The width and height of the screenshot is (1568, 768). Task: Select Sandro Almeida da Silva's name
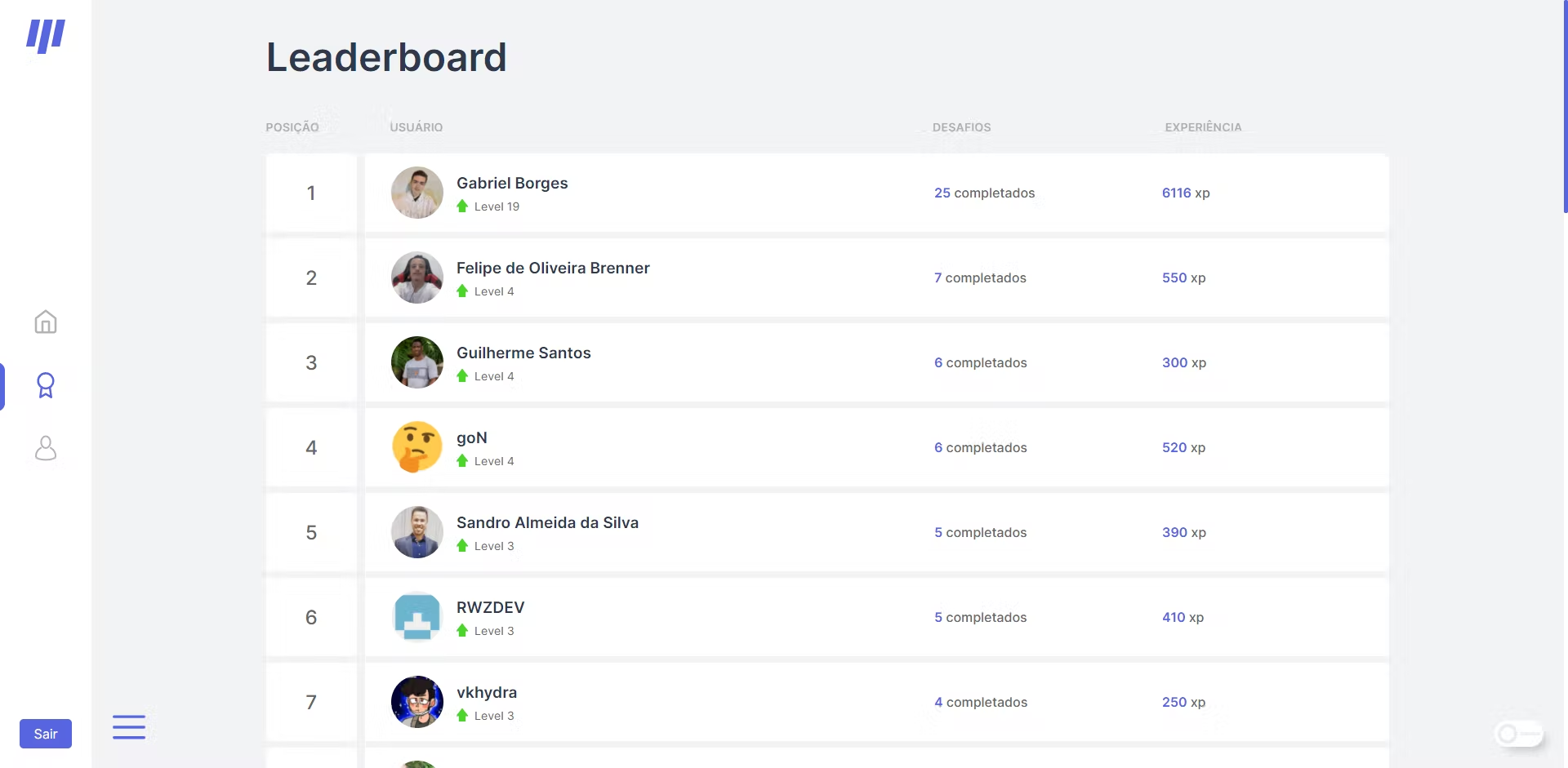547,523
